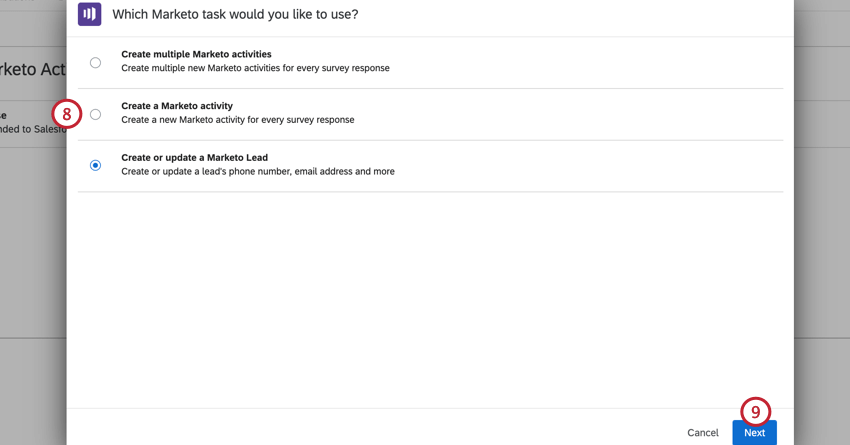Click the "Create a new Marketo activity" description
Screen dimensions: 850x445
(237, 120)
